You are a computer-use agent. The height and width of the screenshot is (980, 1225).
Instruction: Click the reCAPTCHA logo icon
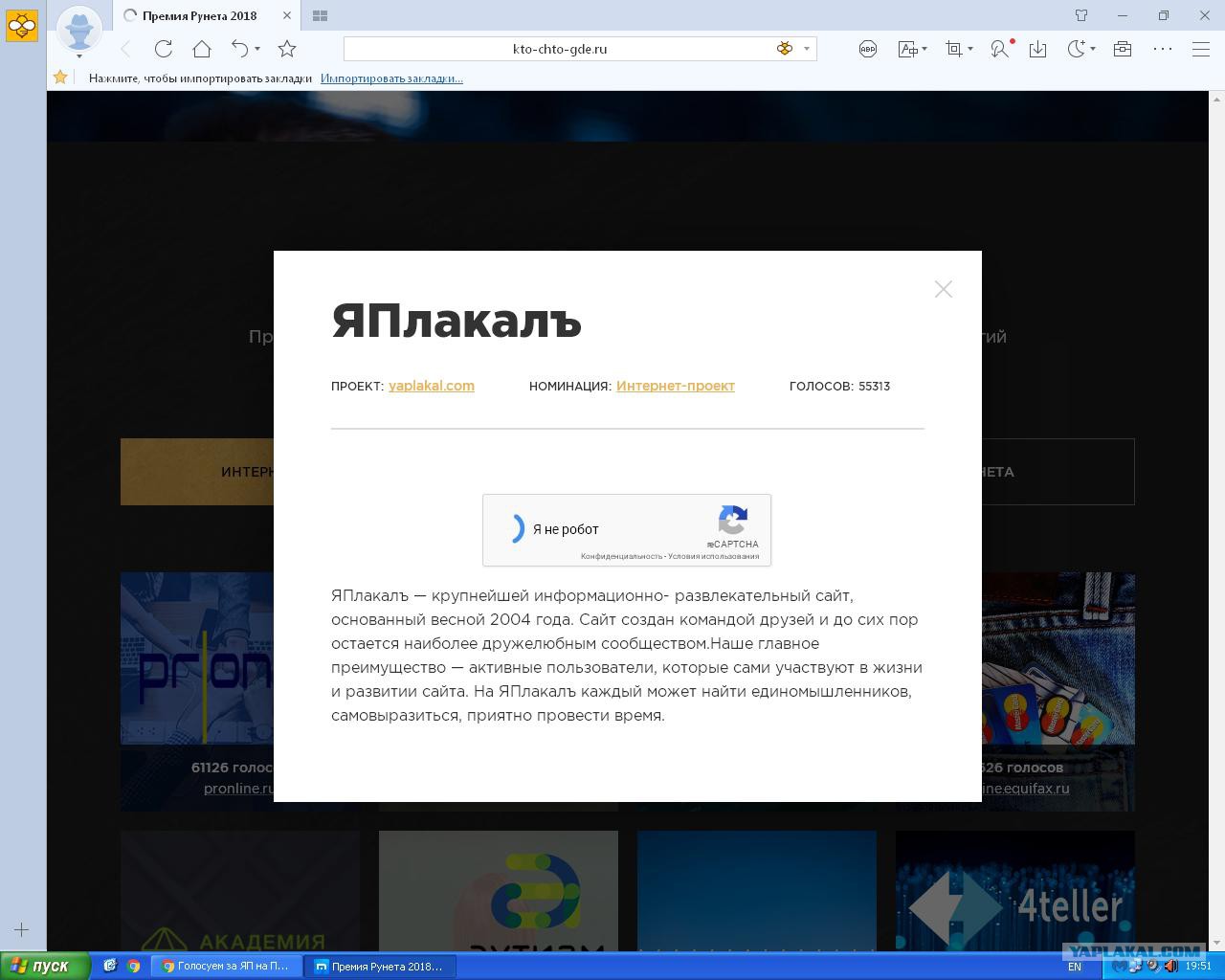[732, 521]
